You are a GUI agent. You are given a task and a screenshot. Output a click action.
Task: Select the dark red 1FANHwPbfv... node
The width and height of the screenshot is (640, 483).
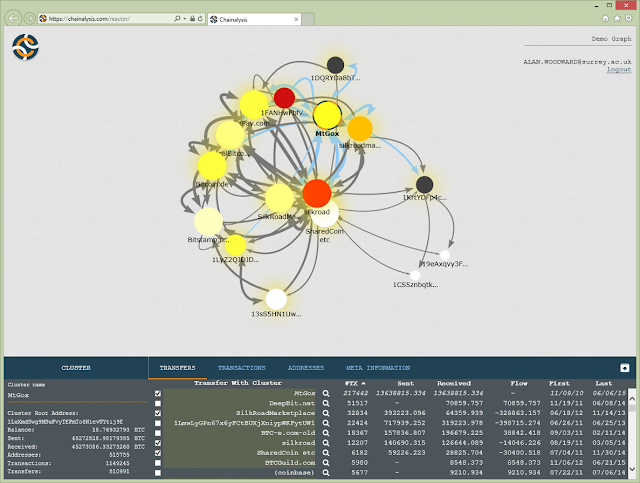pos(284,98)
